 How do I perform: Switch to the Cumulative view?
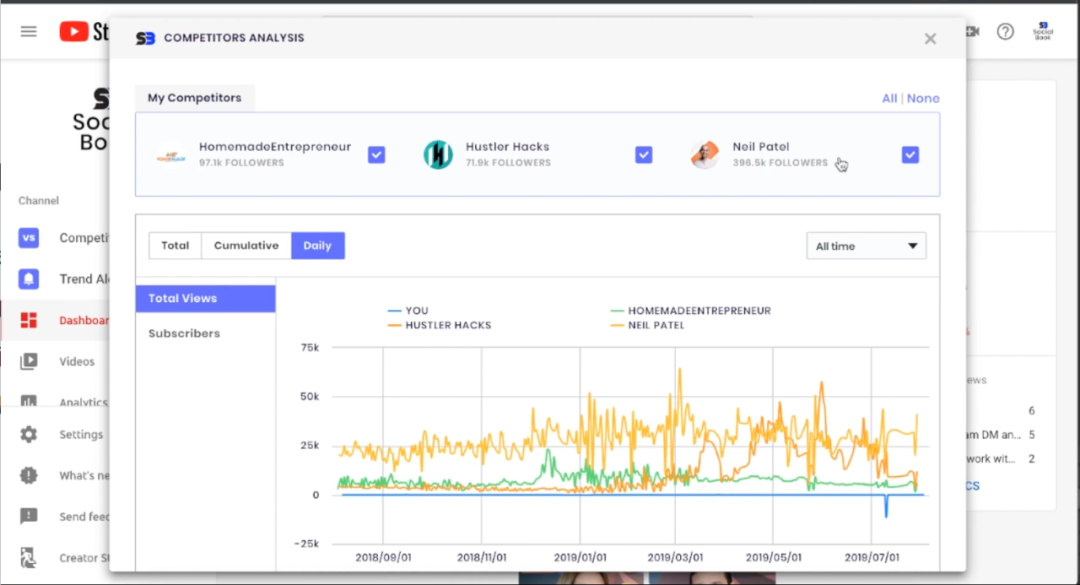click(246, 246)
